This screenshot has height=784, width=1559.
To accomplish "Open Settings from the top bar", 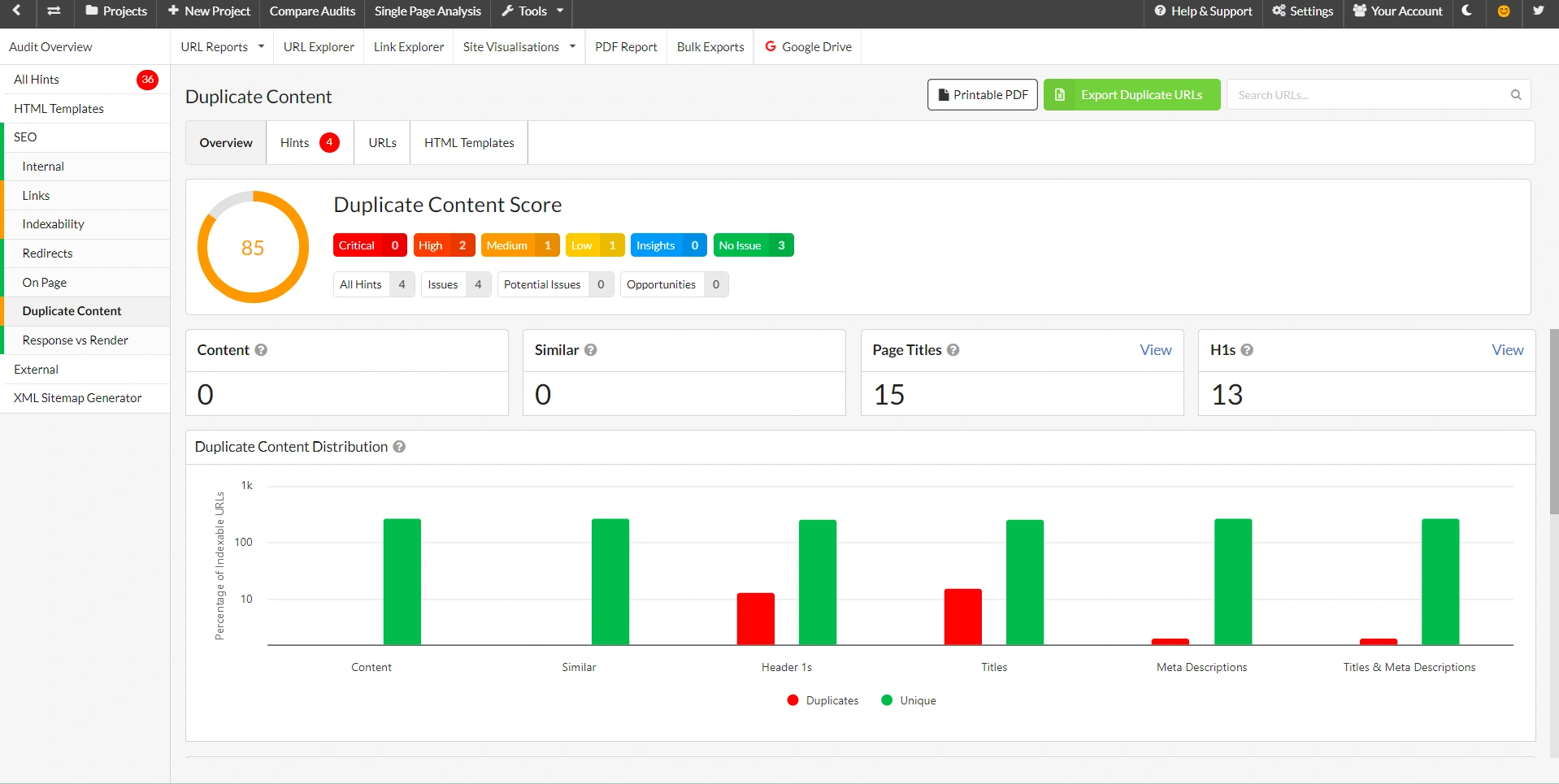I will 1302,11.
